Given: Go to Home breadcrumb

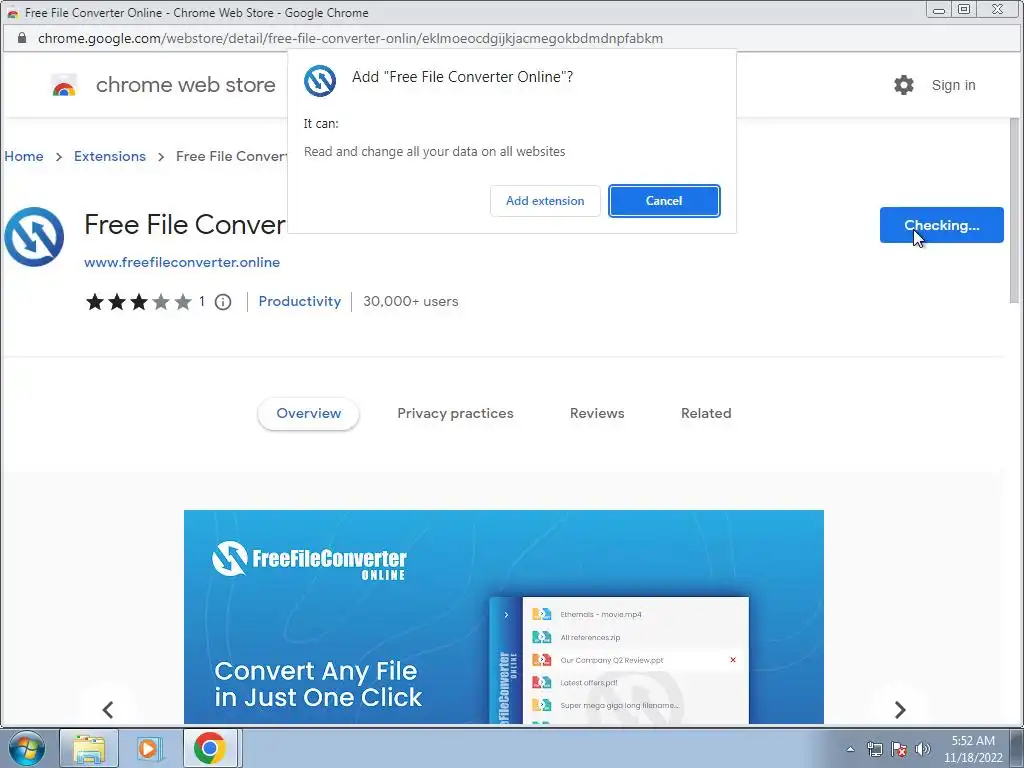Looking at the screenshot, I should 24,156.
